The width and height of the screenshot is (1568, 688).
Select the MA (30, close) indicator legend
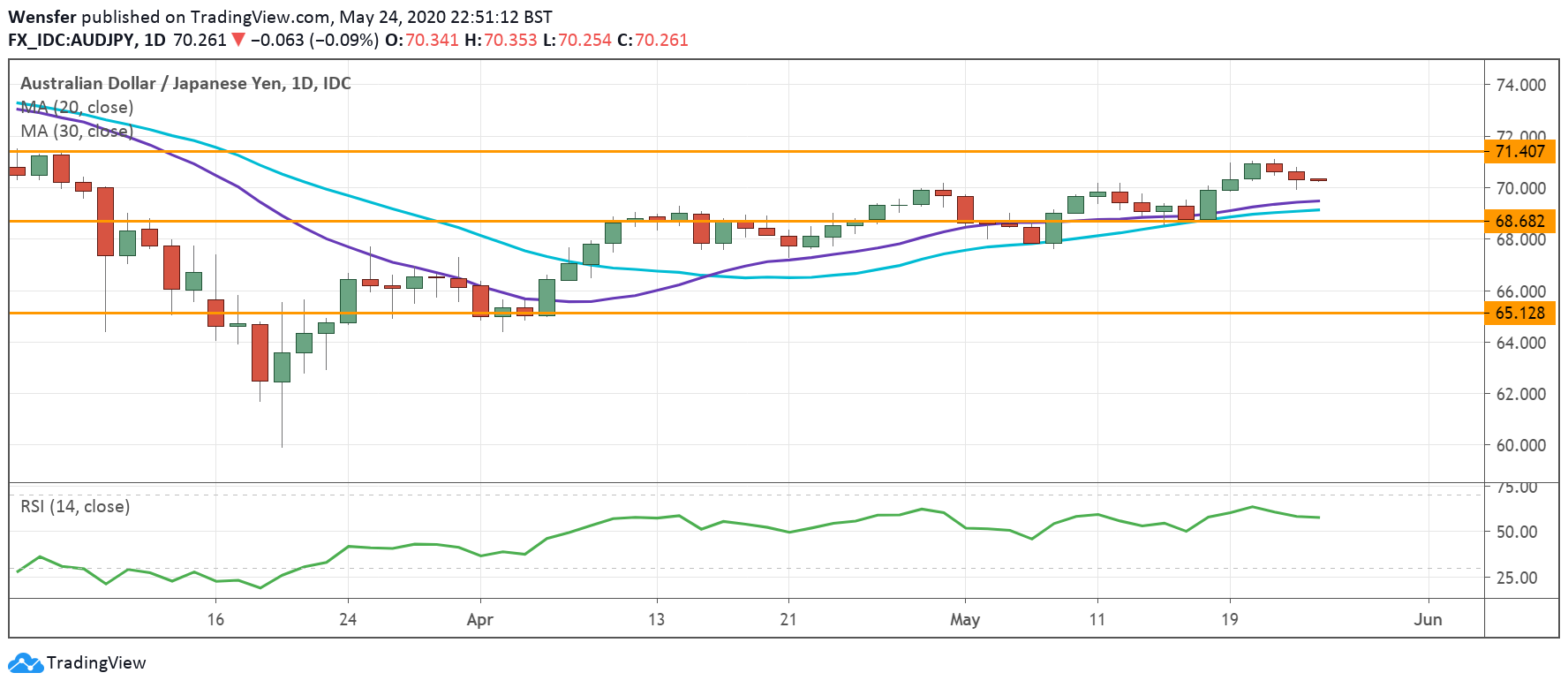(x=78, y=131)
